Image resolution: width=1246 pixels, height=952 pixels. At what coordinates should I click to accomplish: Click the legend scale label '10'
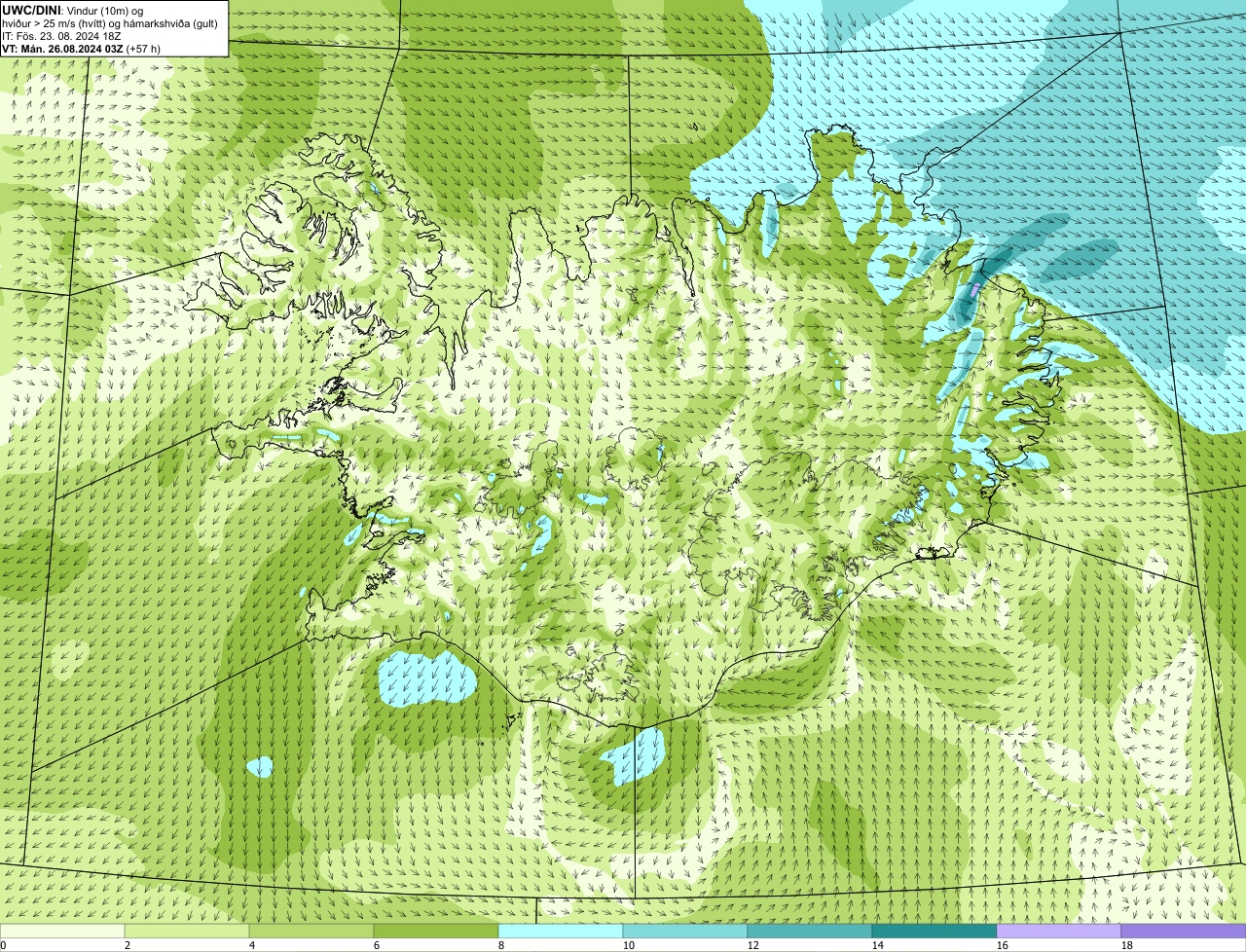[x=629, y=945]
